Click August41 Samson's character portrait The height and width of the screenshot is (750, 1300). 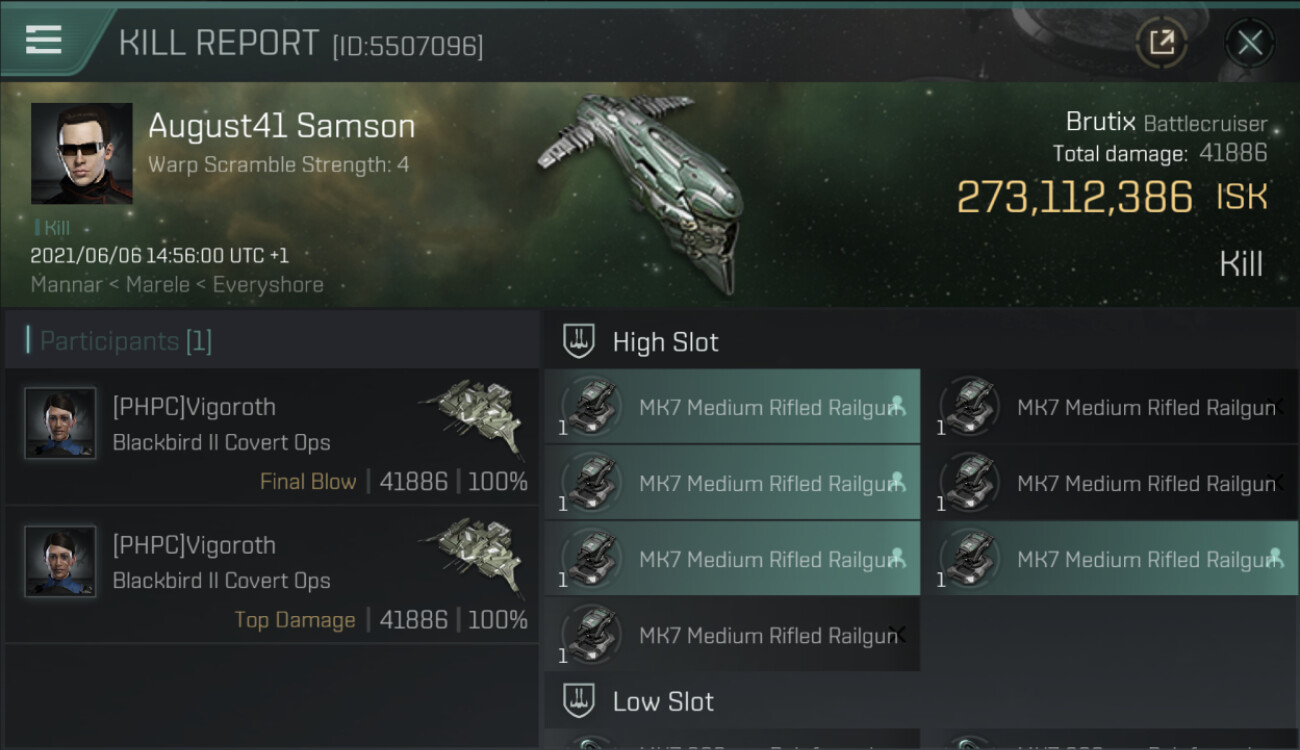(82, 153)
